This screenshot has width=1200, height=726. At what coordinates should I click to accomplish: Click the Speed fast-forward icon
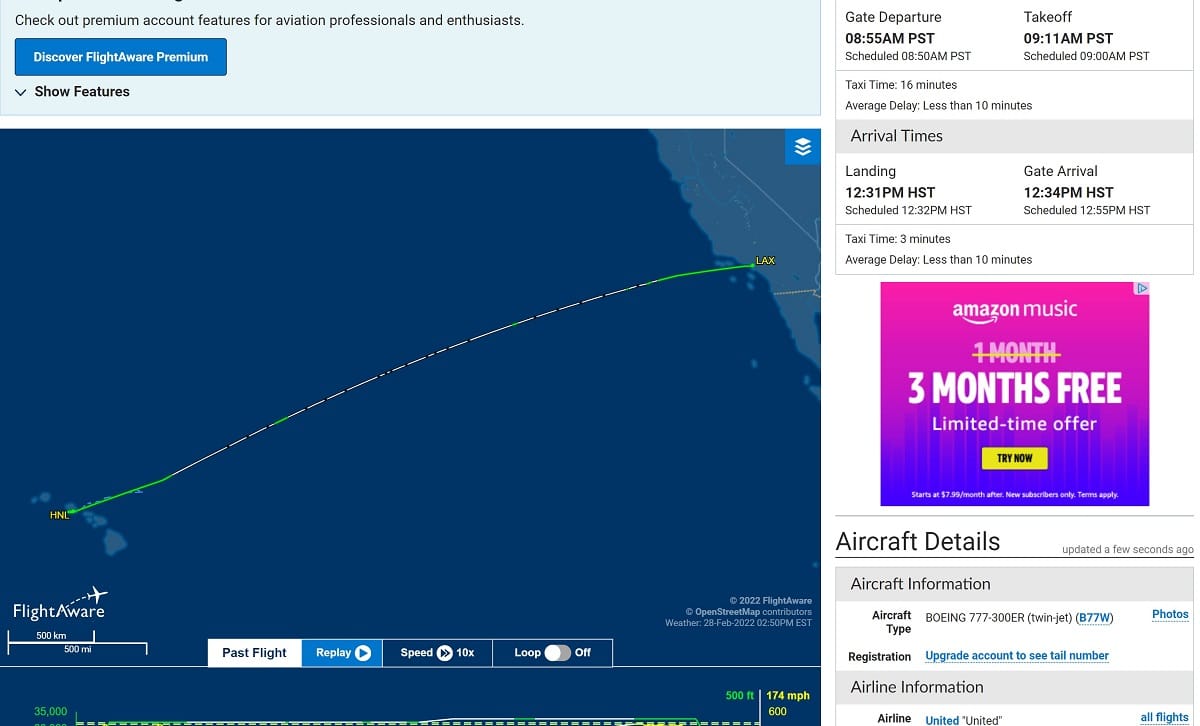tap(445, 653)
